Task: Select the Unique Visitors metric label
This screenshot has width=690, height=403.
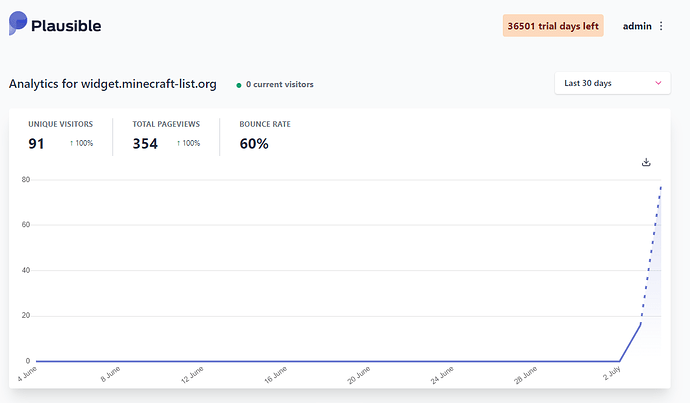Action: coord(60,124)
